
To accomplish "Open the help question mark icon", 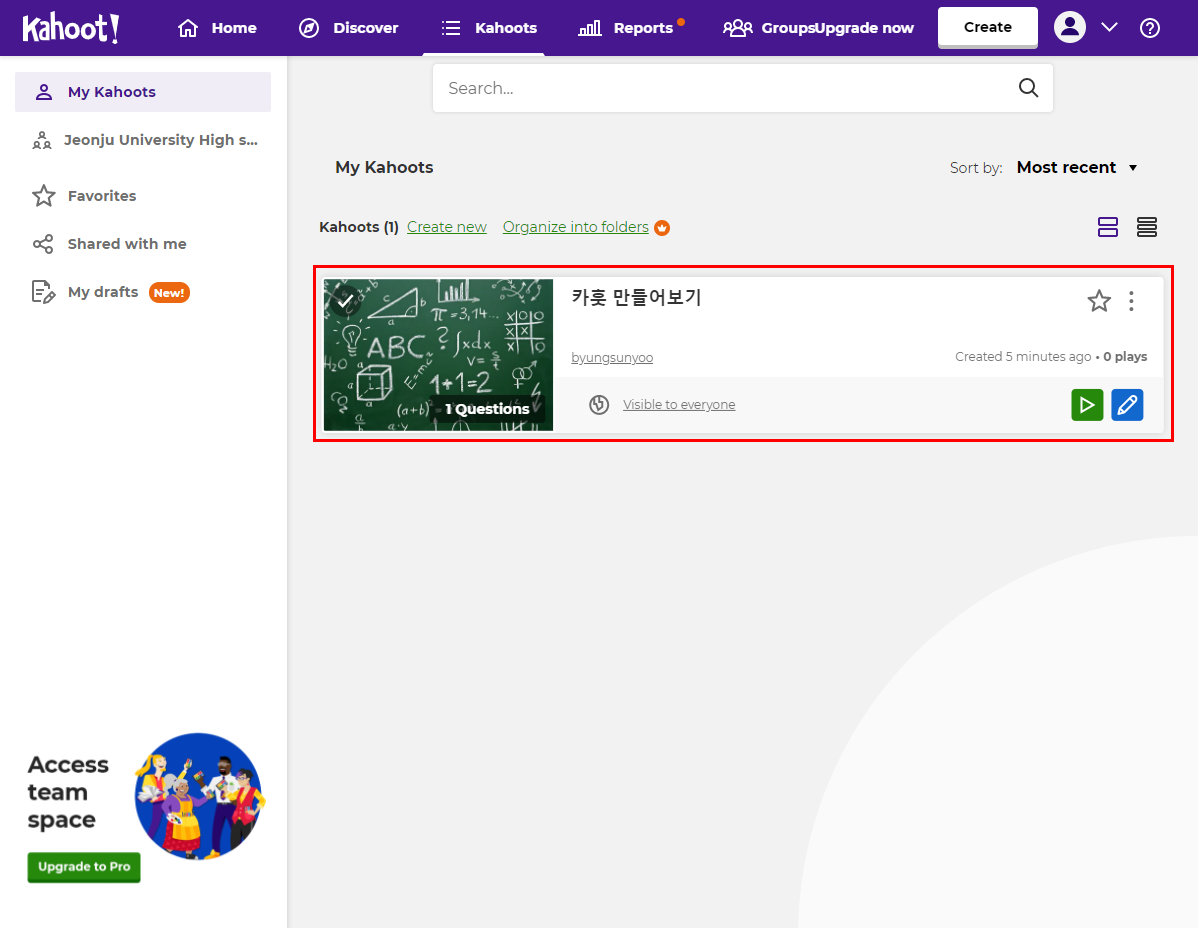I will coord(1149,28).
